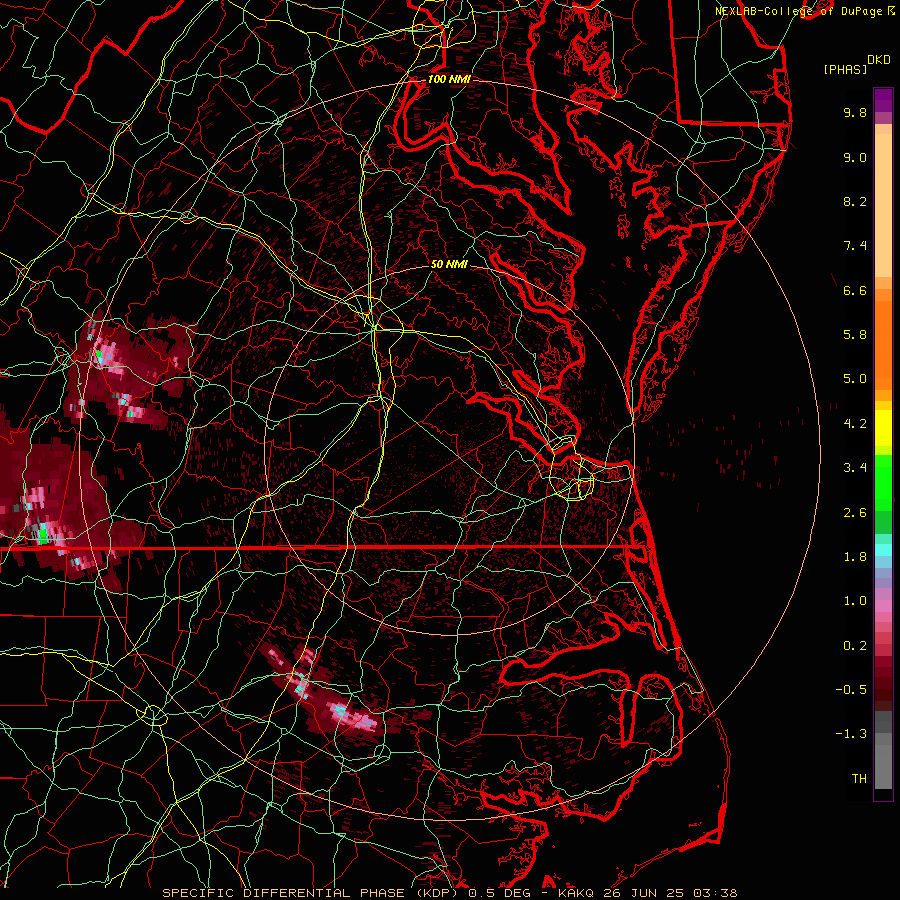The image size is (900, 900).
Task: Click the 9.0 legend value
Action: click(x=855, y=158)
